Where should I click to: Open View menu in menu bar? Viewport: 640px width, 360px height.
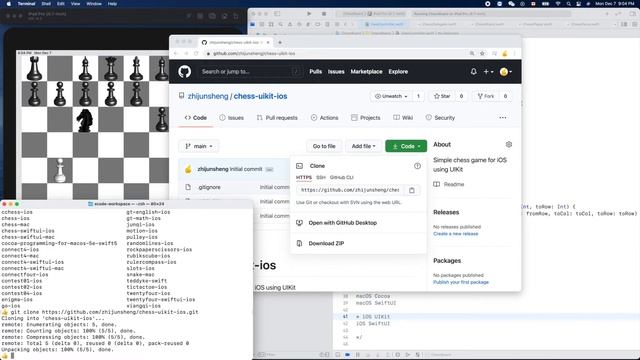[x=76, y=4]
